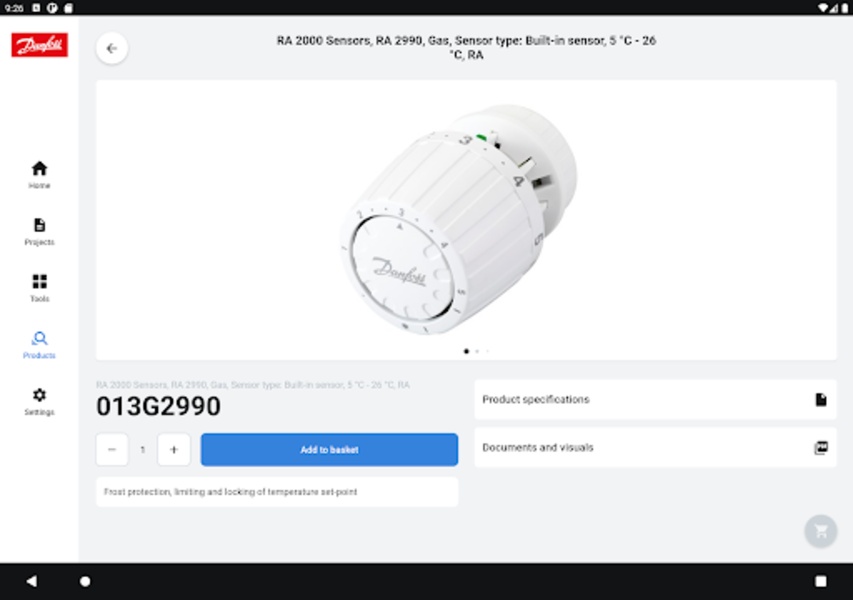Expand Documents and visuals
This screenshot has height=600, width=853.
point(655,447)
